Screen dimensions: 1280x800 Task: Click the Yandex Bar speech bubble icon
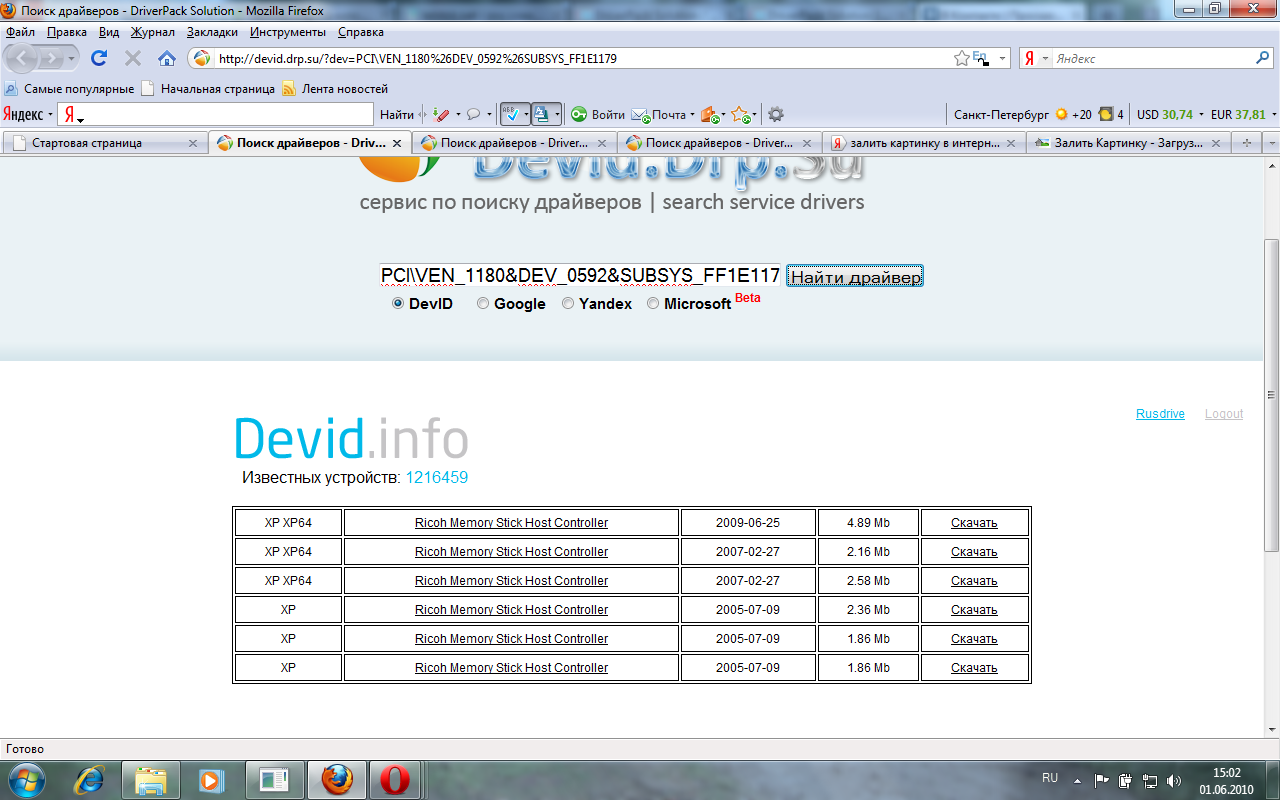pos(473,115)
